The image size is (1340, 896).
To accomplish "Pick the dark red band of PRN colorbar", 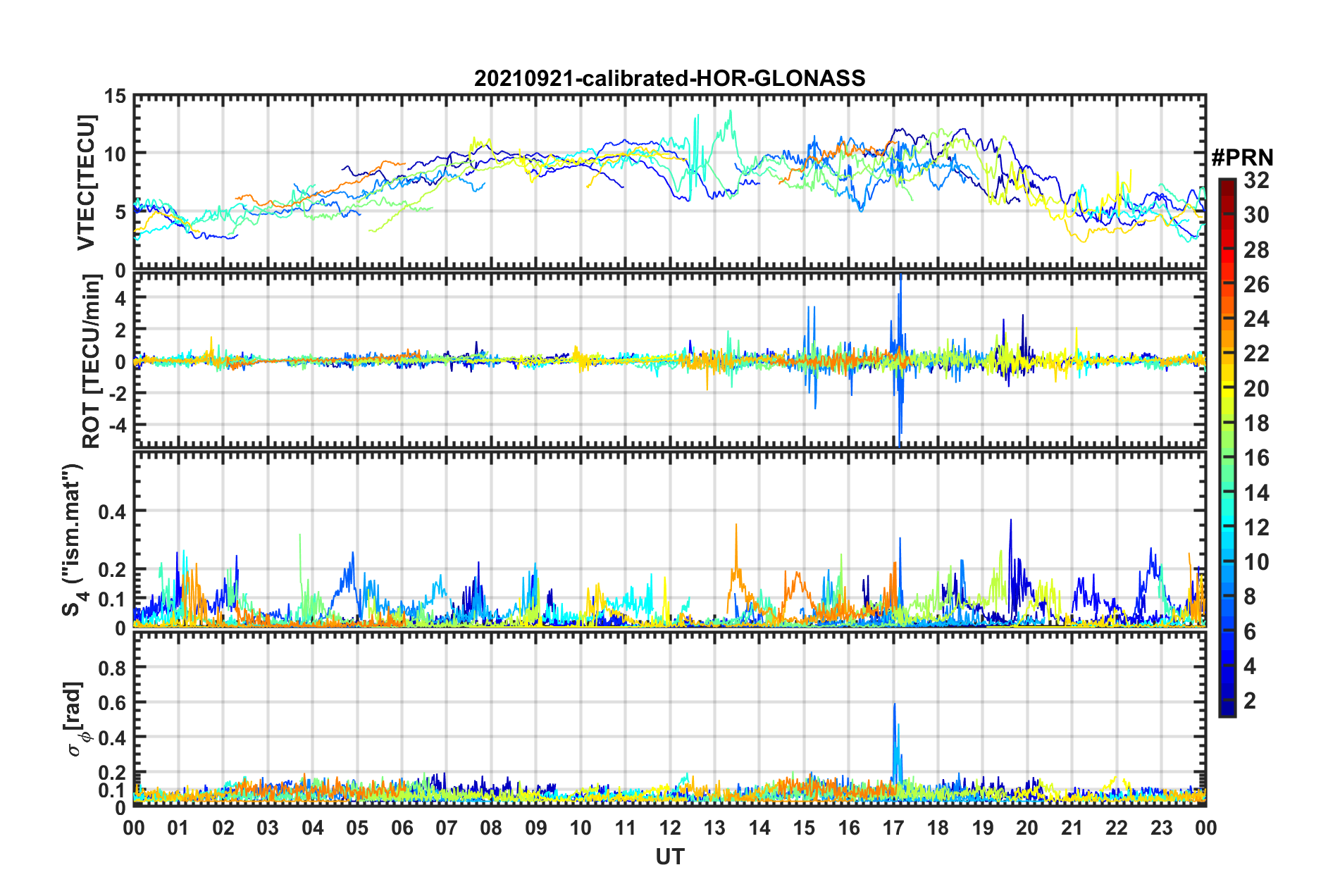I will [x=1227, y=187].
